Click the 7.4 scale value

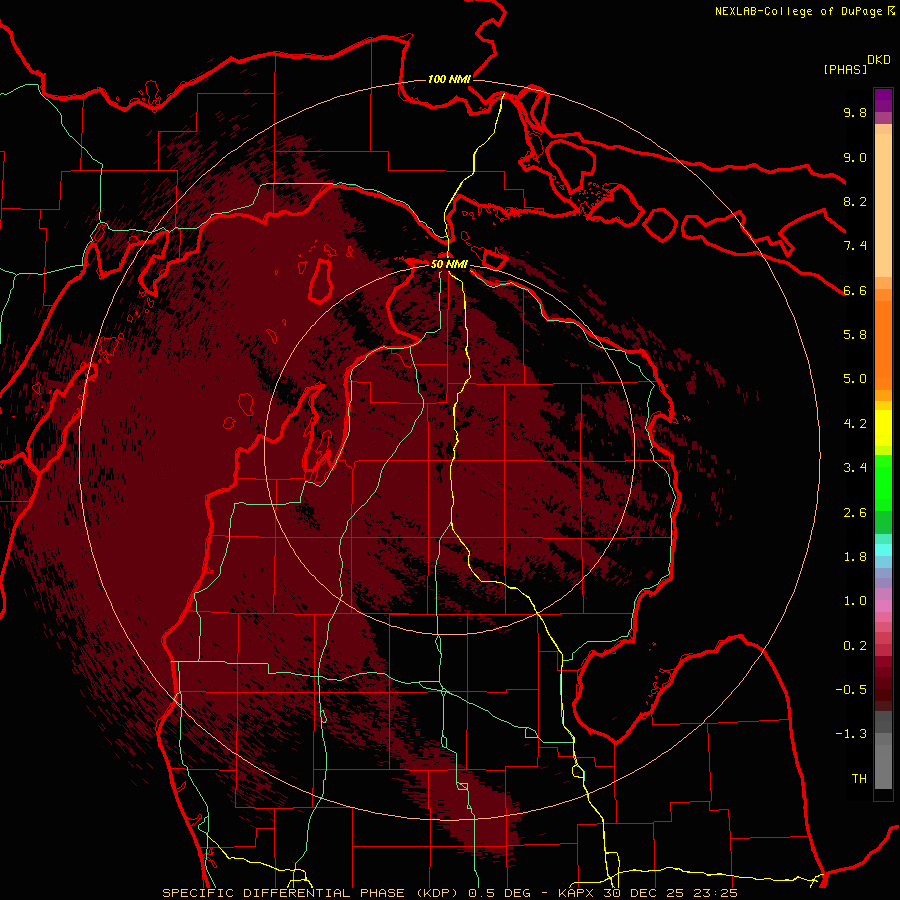pos(855,246)
